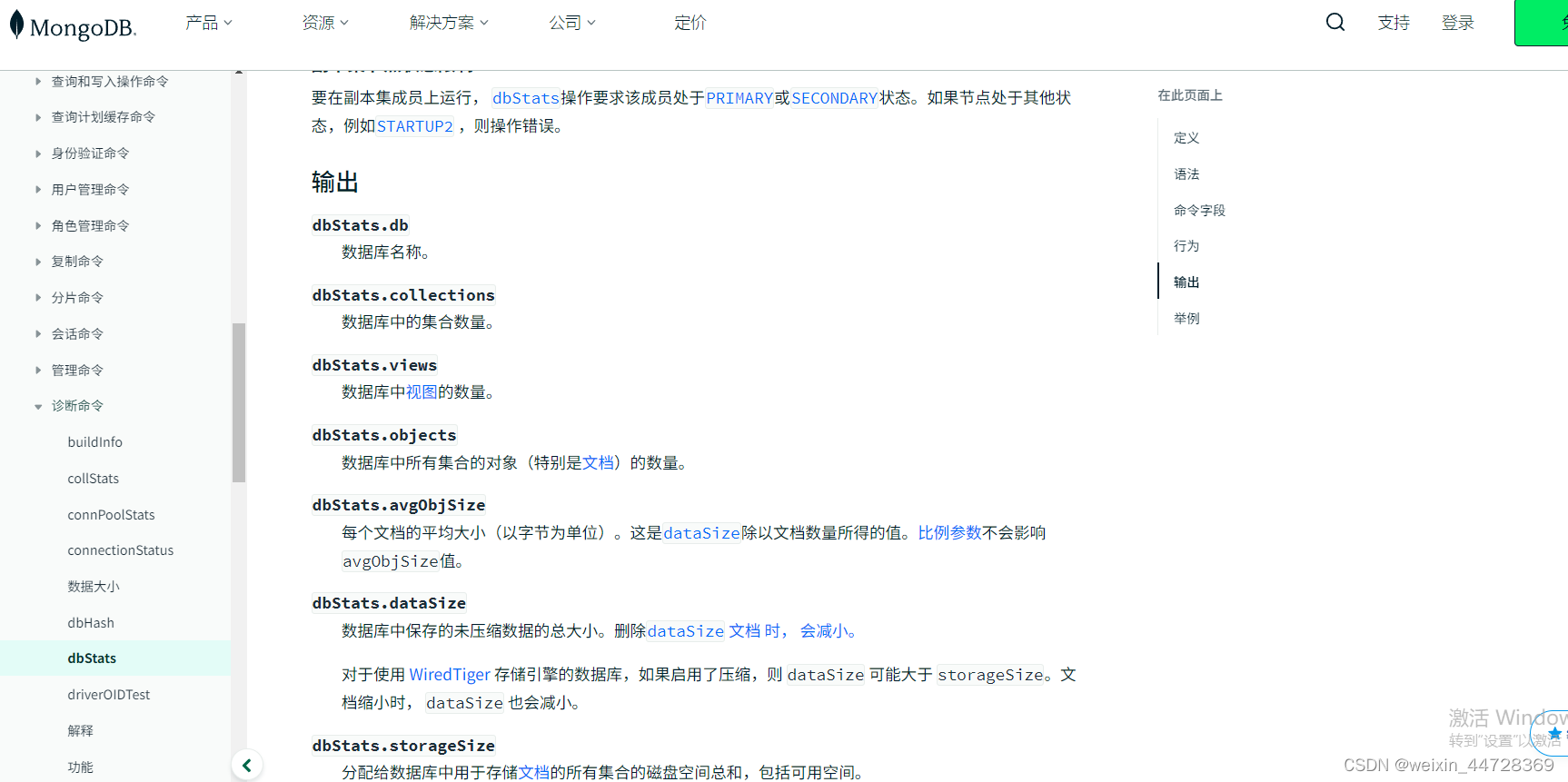This screenshot has width=1568, height=782.
Task: Follow the STARTUP2 link
Action: [x=415, y=126]
